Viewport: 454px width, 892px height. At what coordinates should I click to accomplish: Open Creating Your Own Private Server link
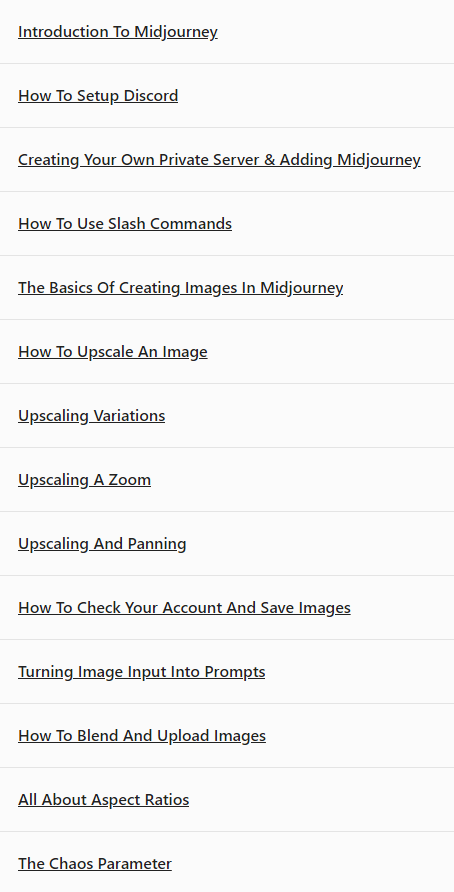coord(219,160)
